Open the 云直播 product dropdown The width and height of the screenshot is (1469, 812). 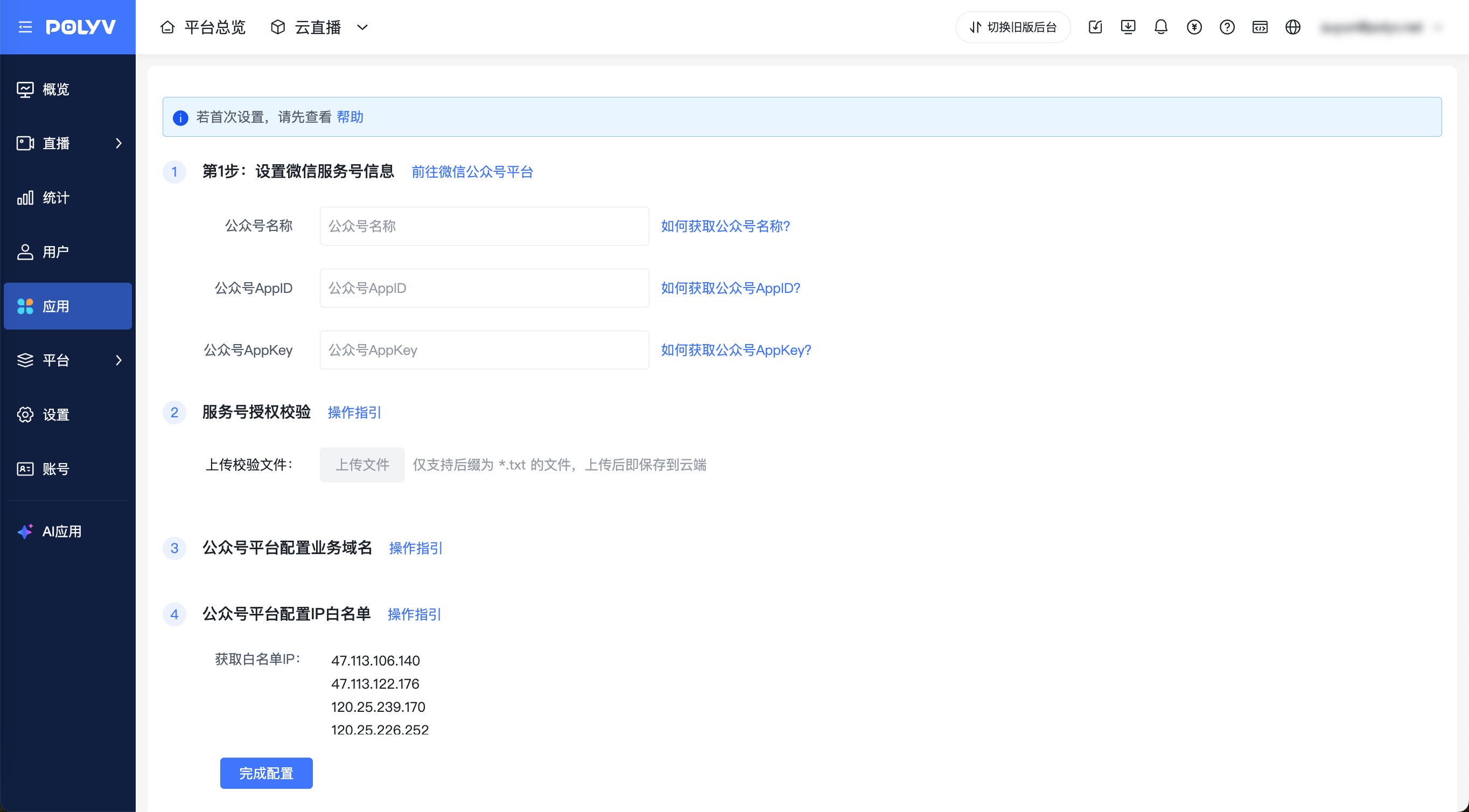320,27
